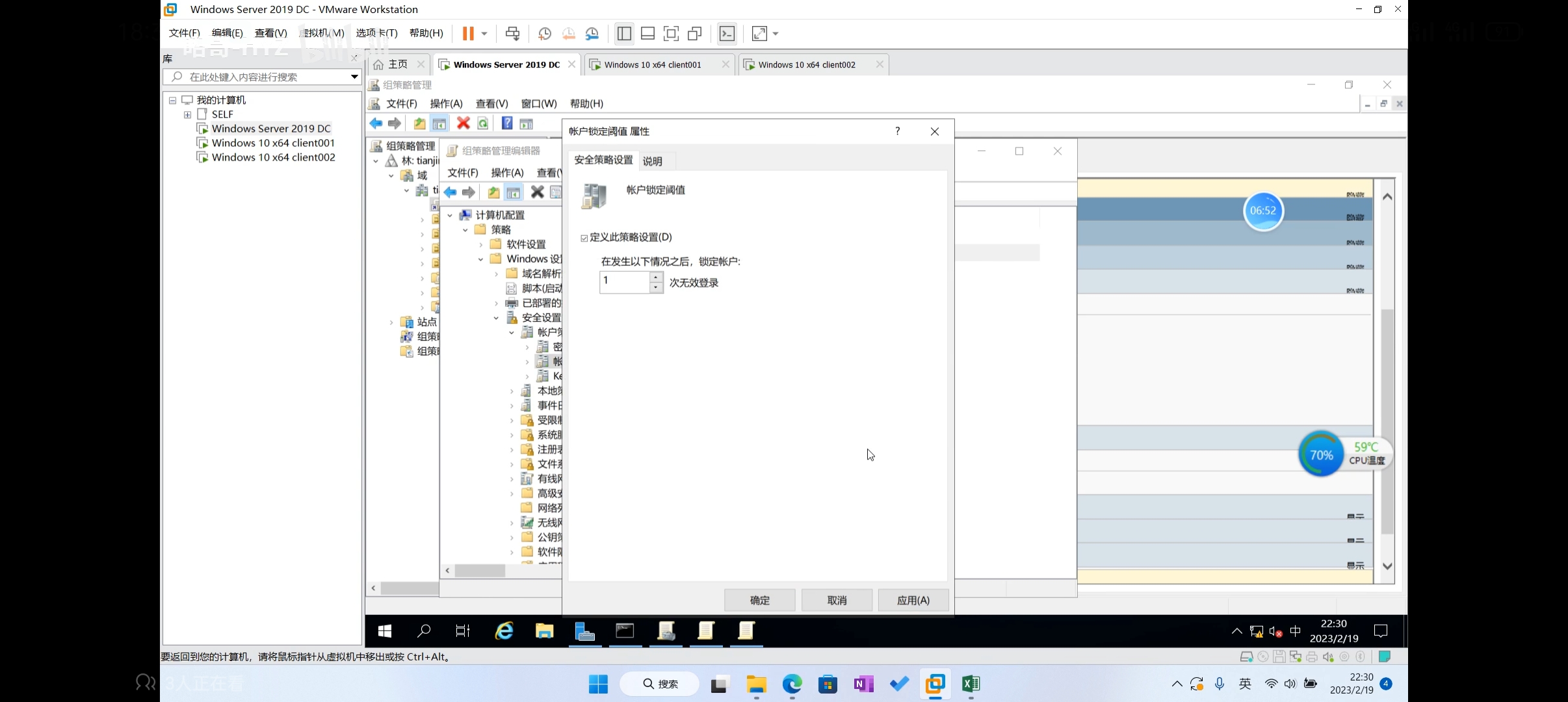The image size is (1568, 702).
Task: Click the up one level folder icon in Group Policy Management
Action: coord(419,123)
